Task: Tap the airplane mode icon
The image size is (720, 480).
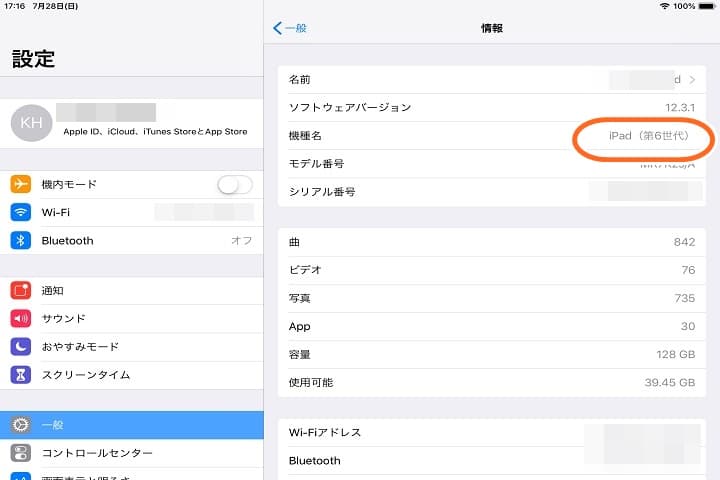Action: pyautogui.click(x=21, y=184)
